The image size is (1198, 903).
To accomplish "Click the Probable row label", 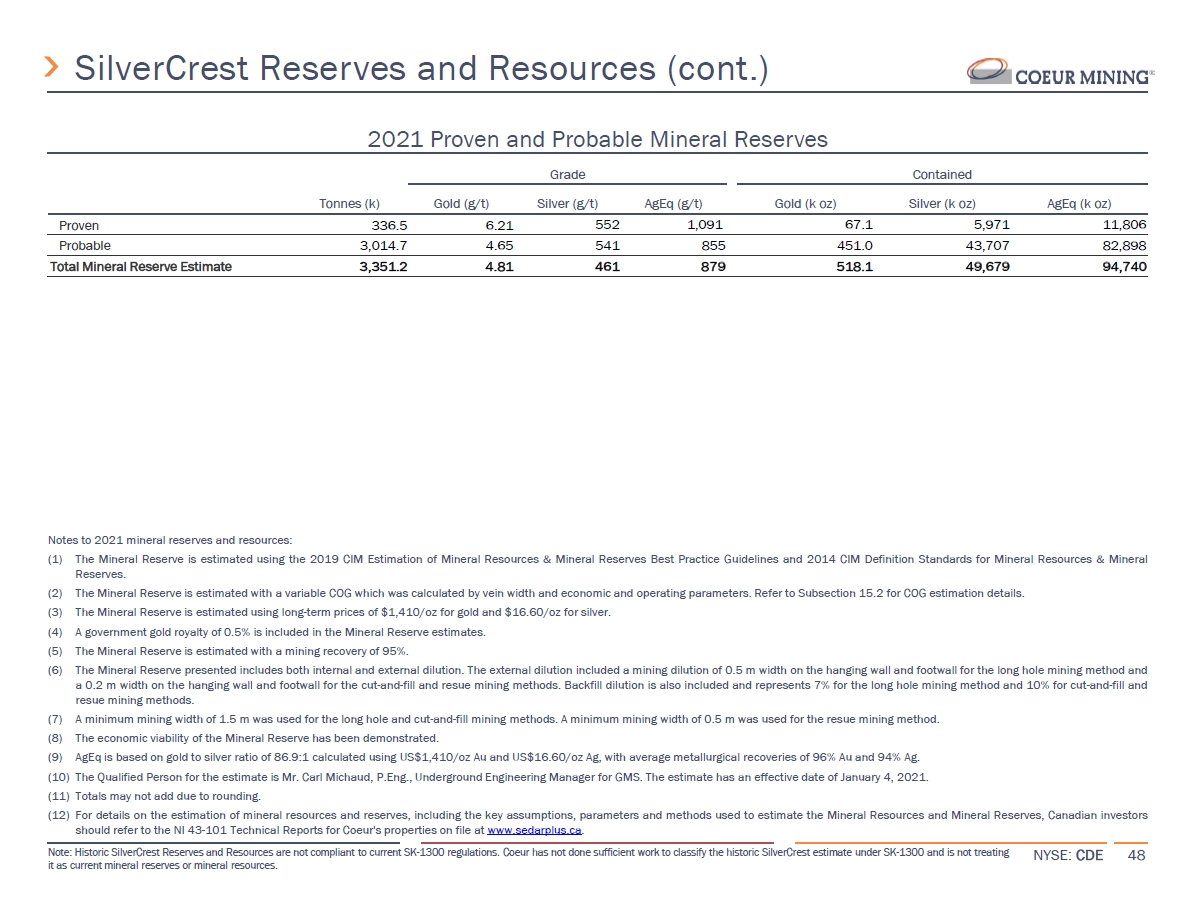I will click(x=85, y=245).
